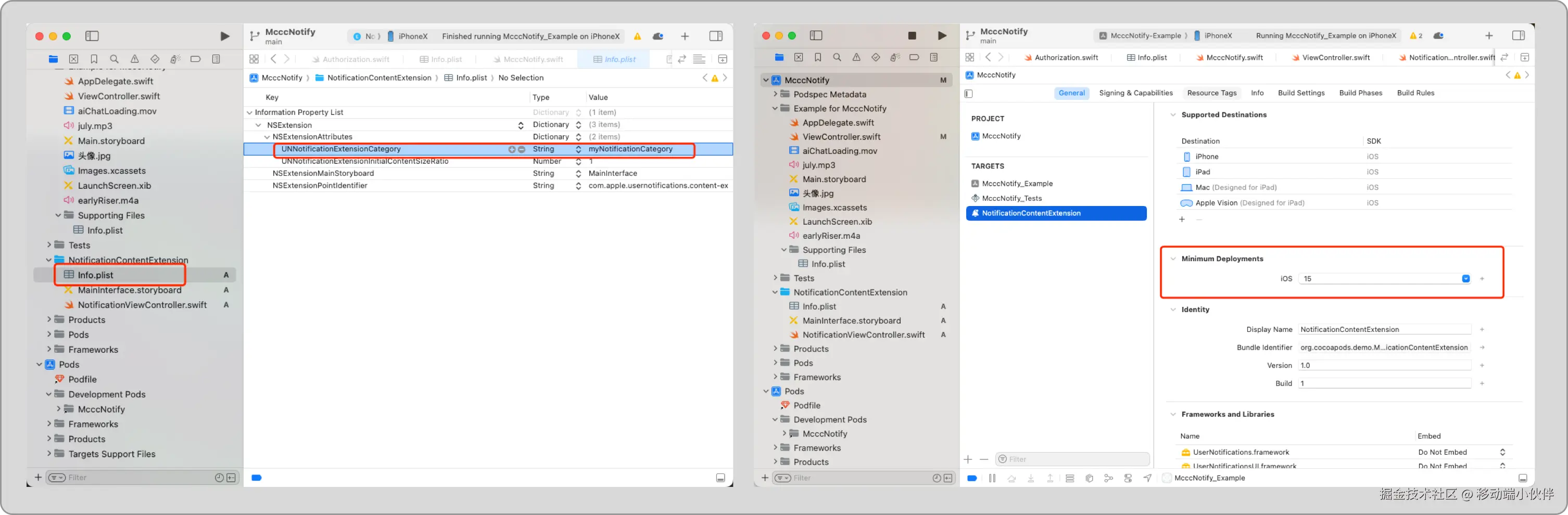Go back in left editor history
The width and height of the screenshot is (1568, 515).
point(273,59)
